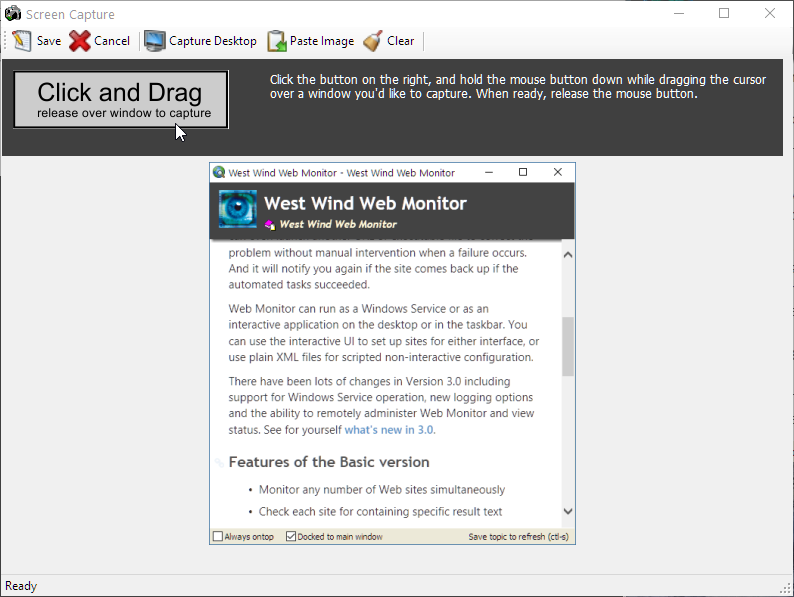Click the red X Cancel icon
The image size is (794, 597).
[x=80, y=41]
